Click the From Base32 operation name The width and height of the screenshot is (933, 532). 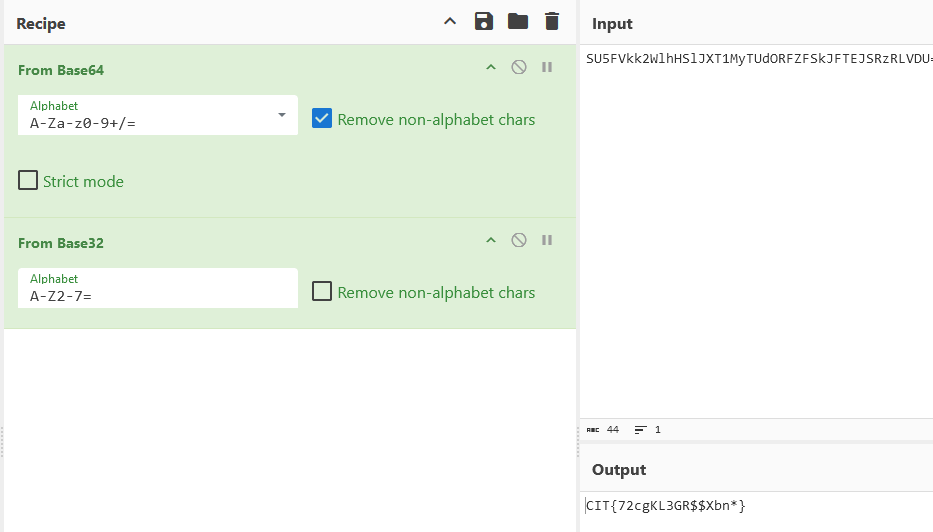point(61,243)
